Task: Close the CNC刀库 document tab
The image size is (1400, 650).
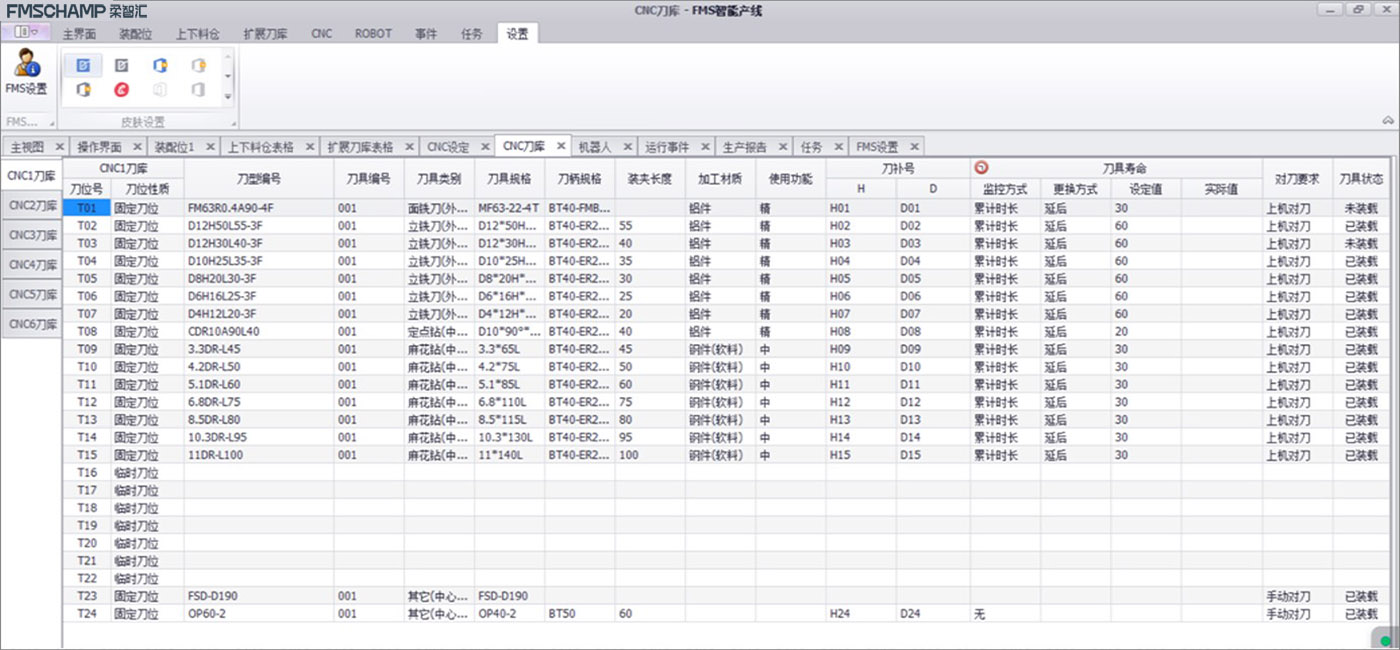Action: (561, 146)
